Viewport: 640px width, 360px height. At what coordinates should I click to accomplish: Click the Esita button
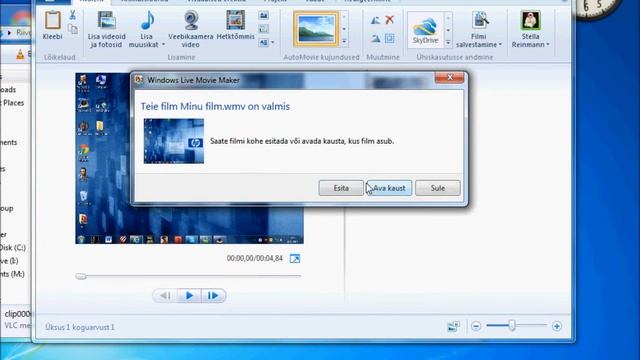tap(341, 188)
